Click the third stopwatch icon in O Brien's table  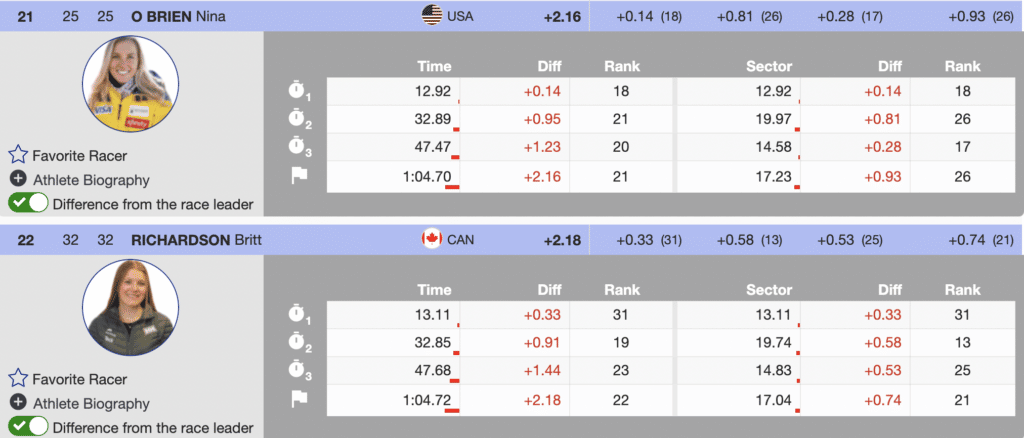pyautogui.click(x=296, y=147)
